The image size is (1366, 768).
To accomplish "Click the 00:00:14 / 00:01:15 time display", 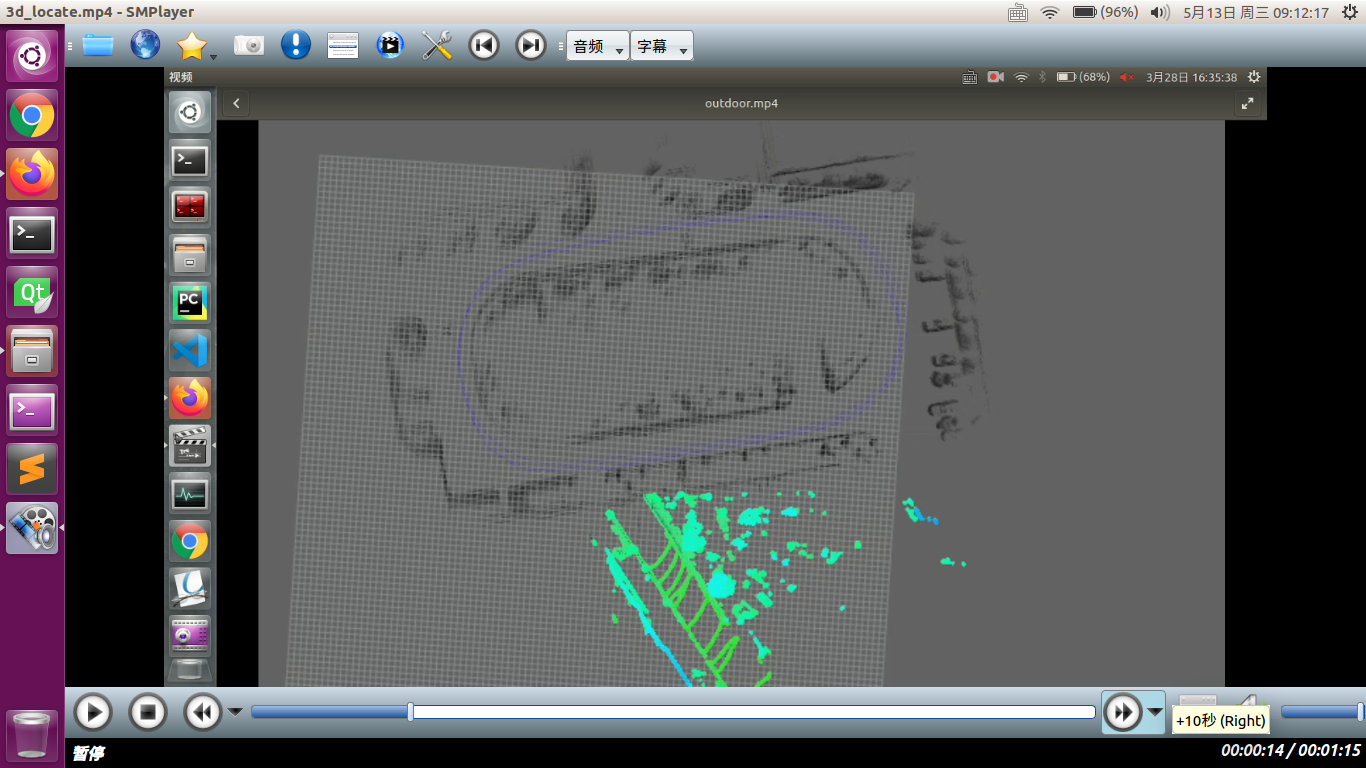I will (x=1290, y=751).
